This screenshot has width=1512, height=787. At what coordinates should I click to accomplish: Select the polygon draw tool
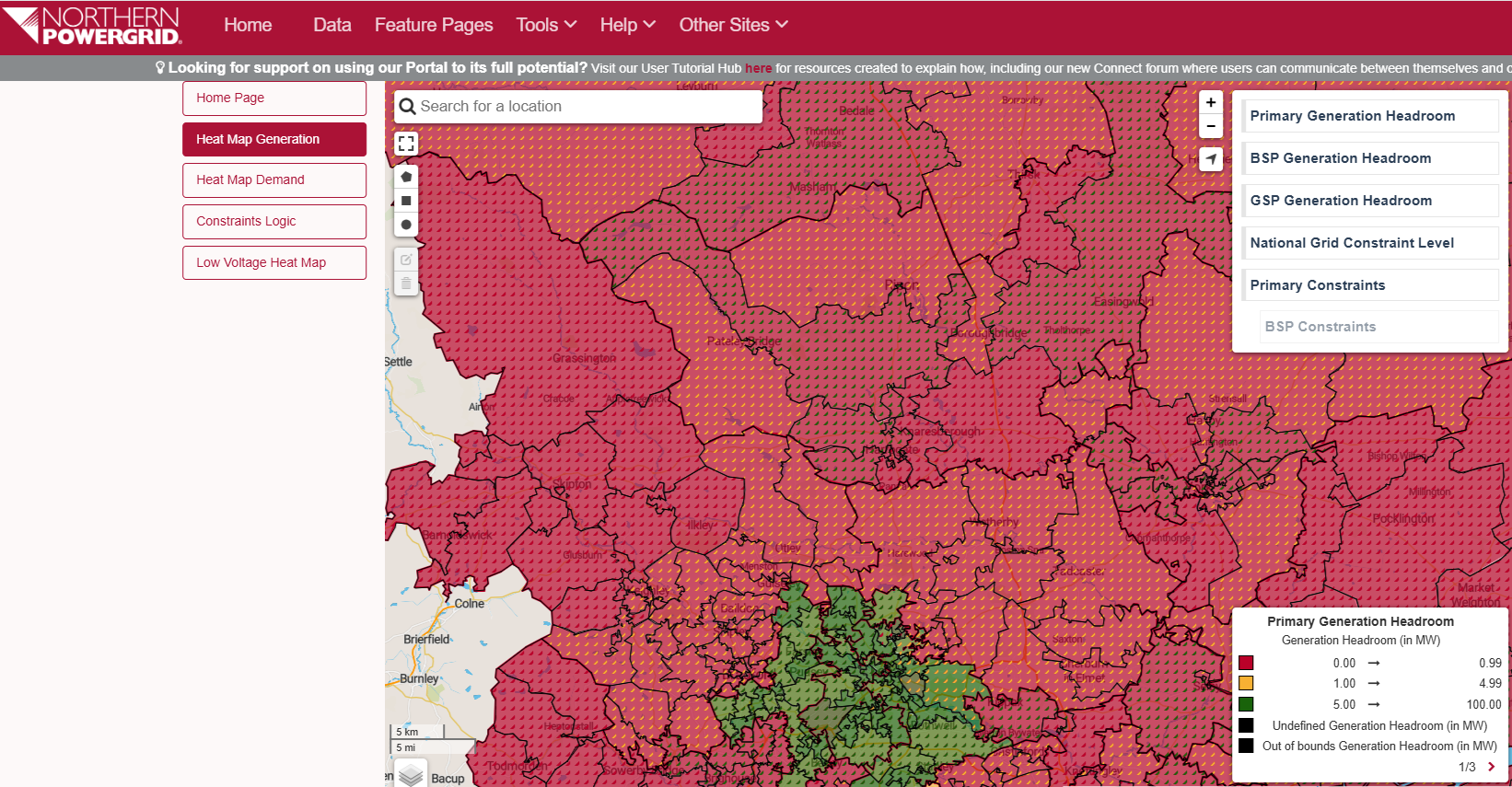coord(406,177)
